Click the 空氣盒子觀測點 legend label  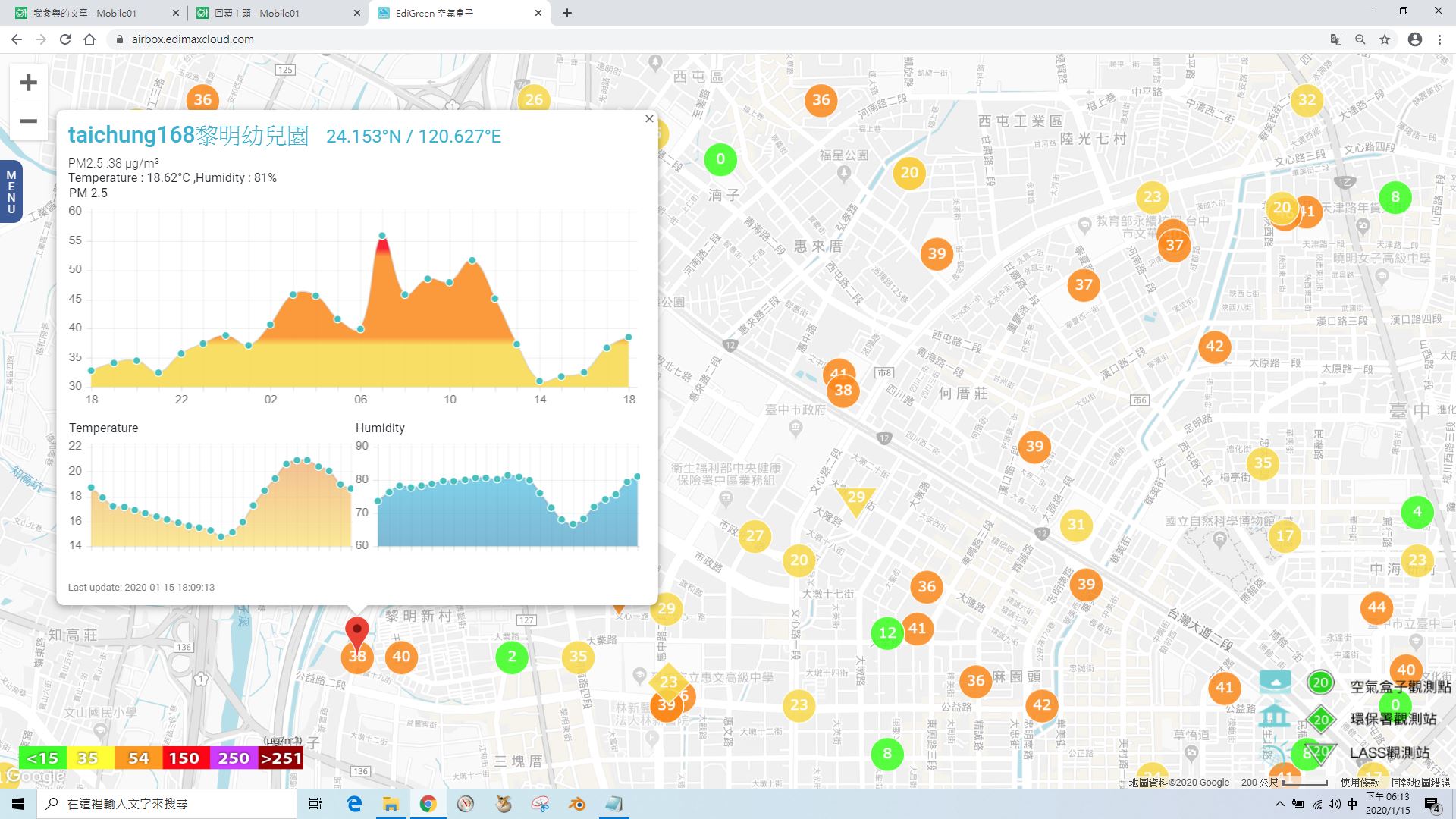[x=1400, y=686]
